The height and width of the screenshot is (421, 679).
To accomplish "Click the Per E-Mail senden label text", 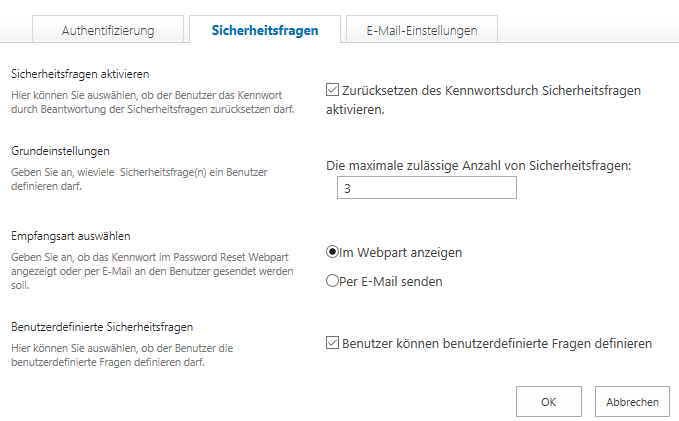I will (x=391, y=282).
